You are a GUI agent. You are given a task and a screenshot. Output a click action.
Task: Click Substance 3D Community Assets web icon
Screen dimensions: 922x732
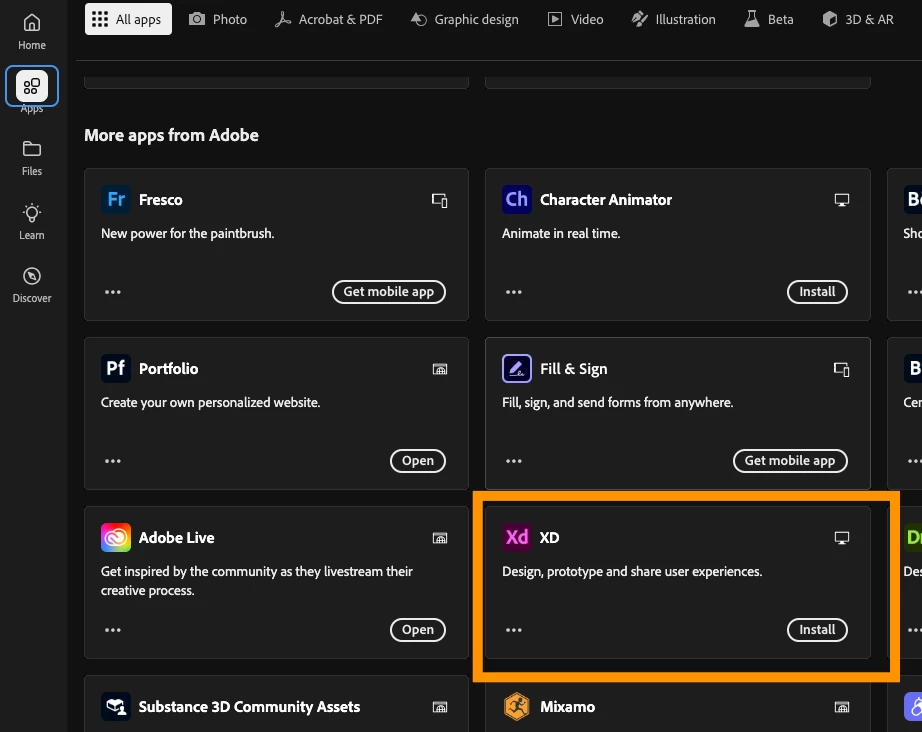[x=440, y=707]
